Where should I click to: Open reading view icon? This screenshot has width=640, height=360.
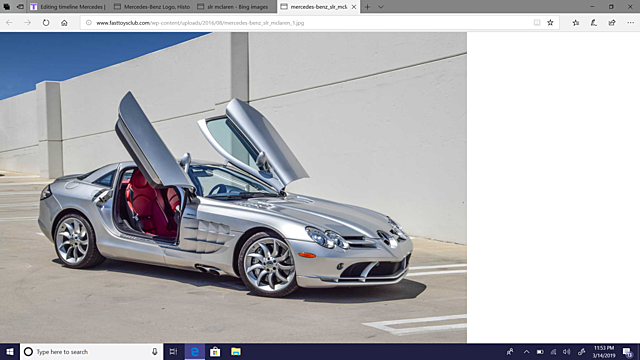537,23
